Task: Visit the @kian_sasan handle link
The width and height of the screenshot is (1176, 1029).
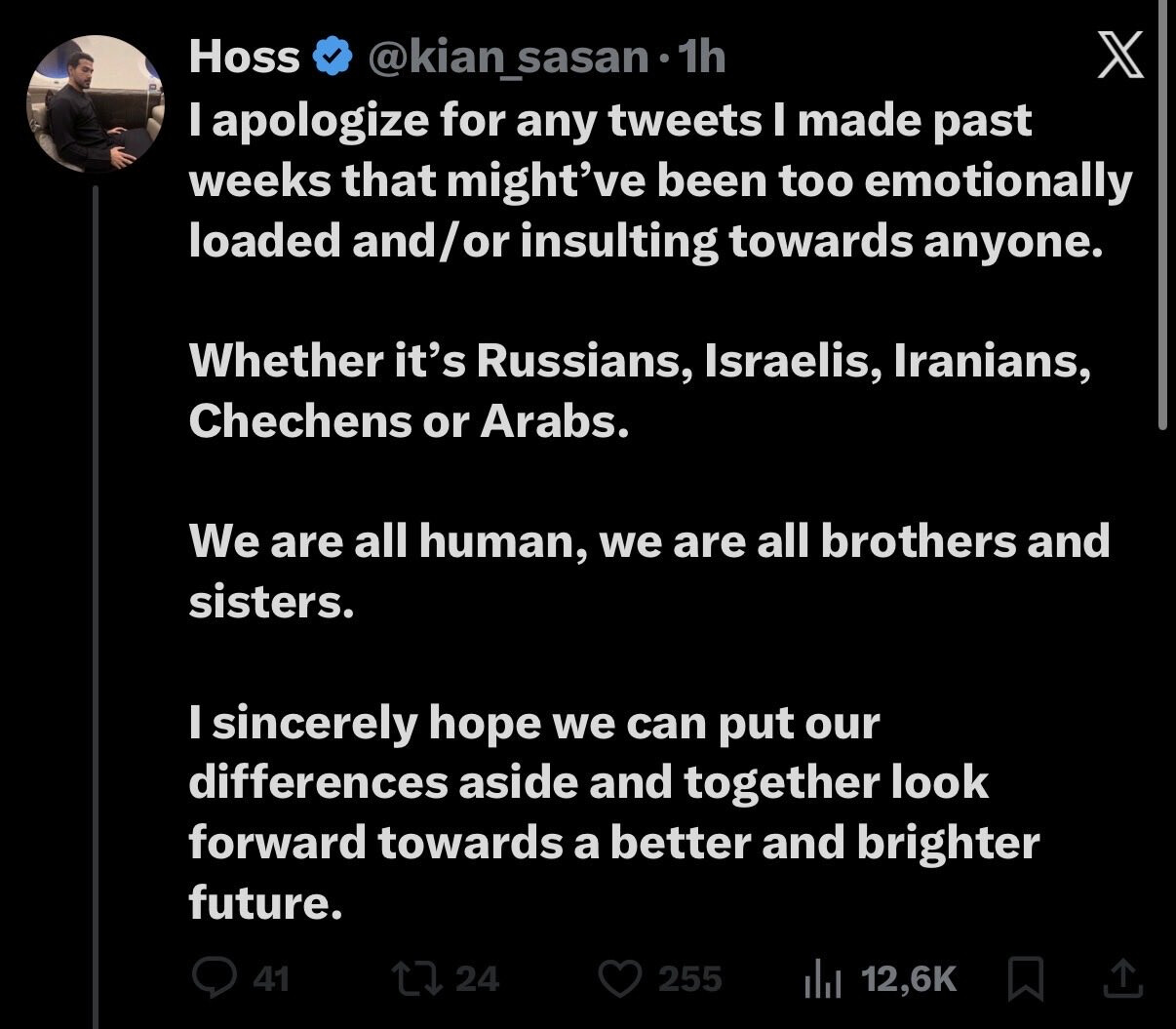Action: (506, 59)
